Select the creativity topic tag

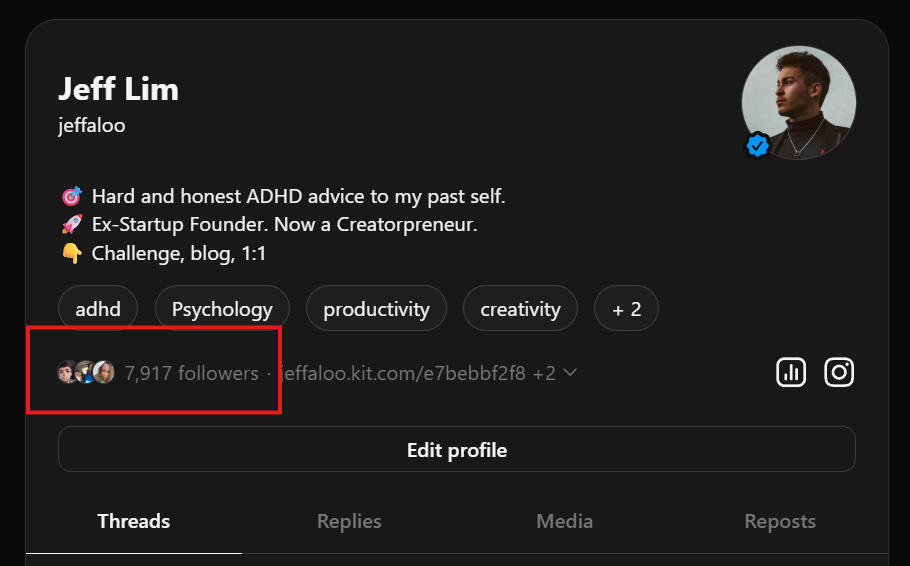point(520,309)
